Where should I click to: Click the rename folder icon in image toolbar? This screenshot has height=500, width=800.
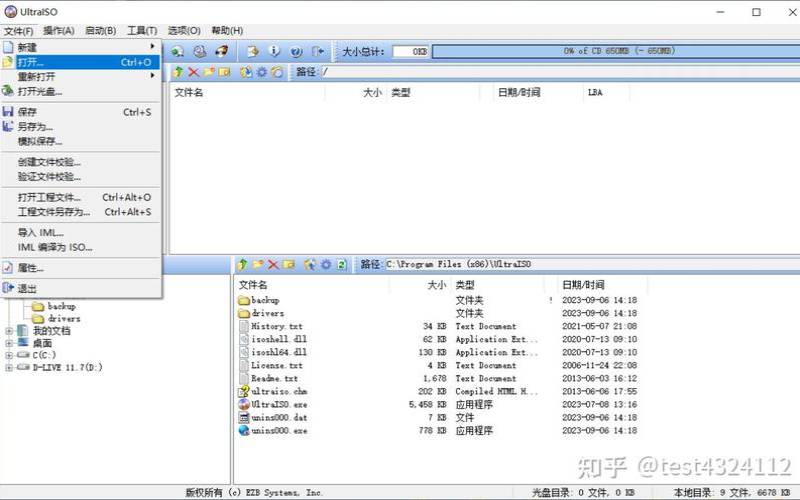pyautogui.click(x=224, y=72)
